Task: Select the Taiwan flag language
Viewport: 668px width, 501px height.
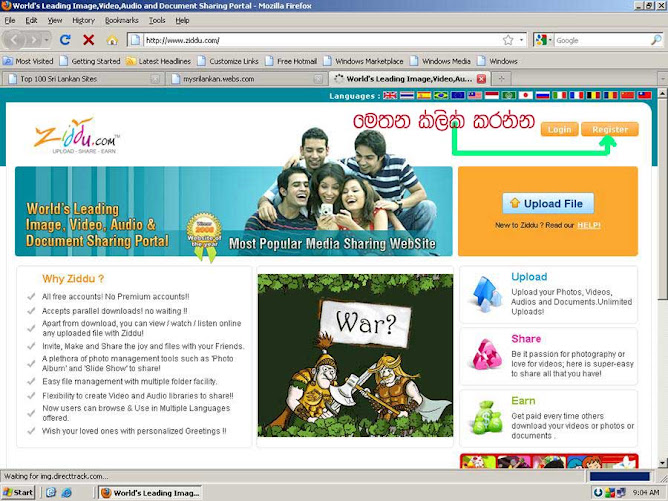Action: coord(644,95)
